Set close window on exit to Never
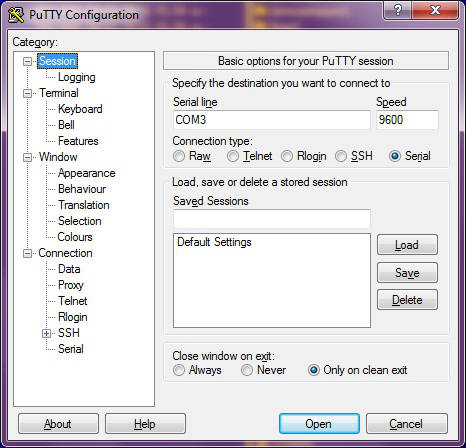This screenshot has width=466, height=448. pyautogui.click(x=247, y=370)
